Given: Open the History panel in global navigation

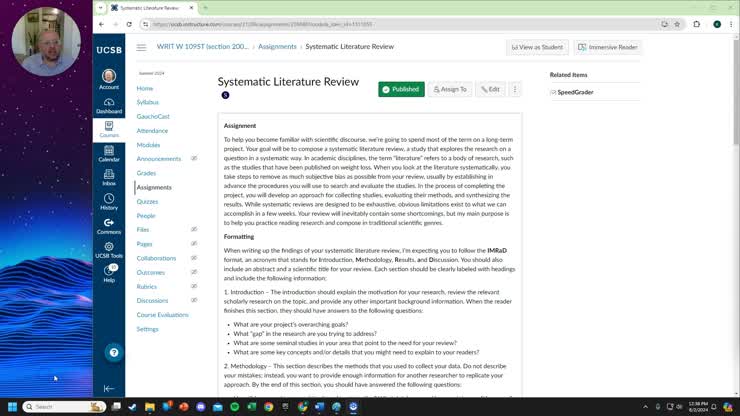Looking at the screenshot, I should (109, 202).
